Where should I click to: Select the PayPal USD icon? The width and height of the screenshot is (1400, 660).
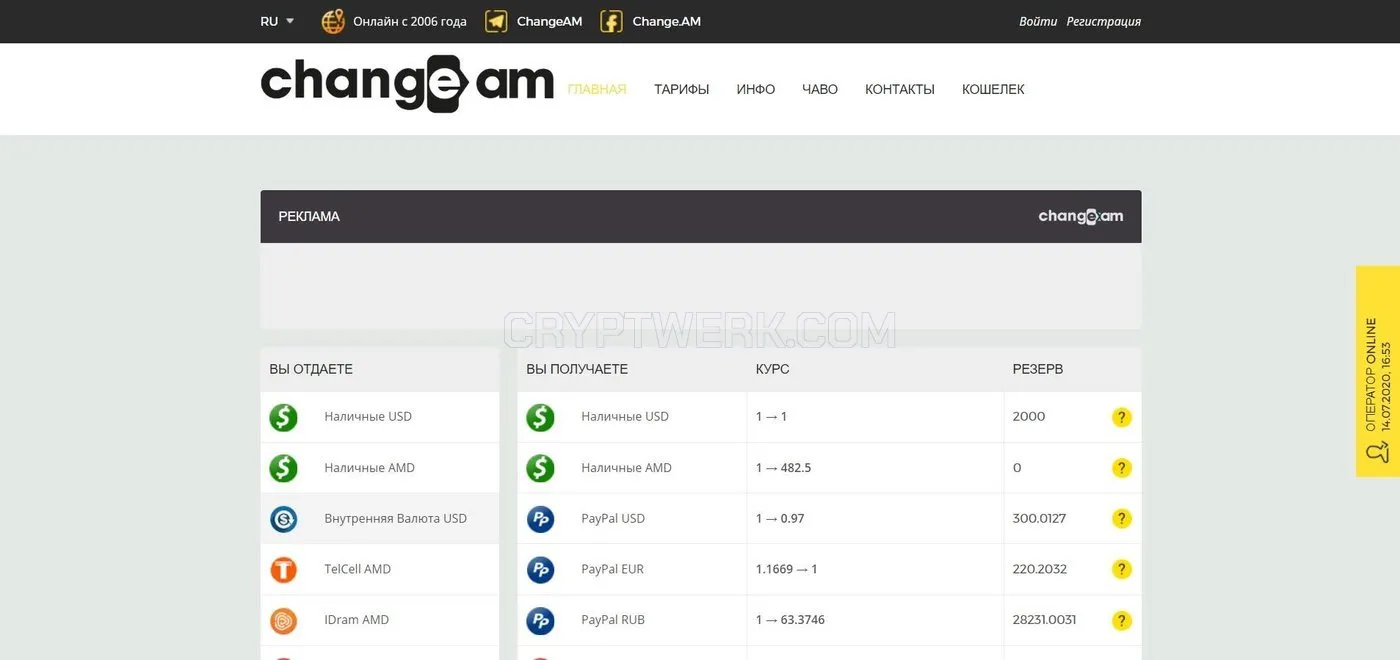(x=541, y=519)
